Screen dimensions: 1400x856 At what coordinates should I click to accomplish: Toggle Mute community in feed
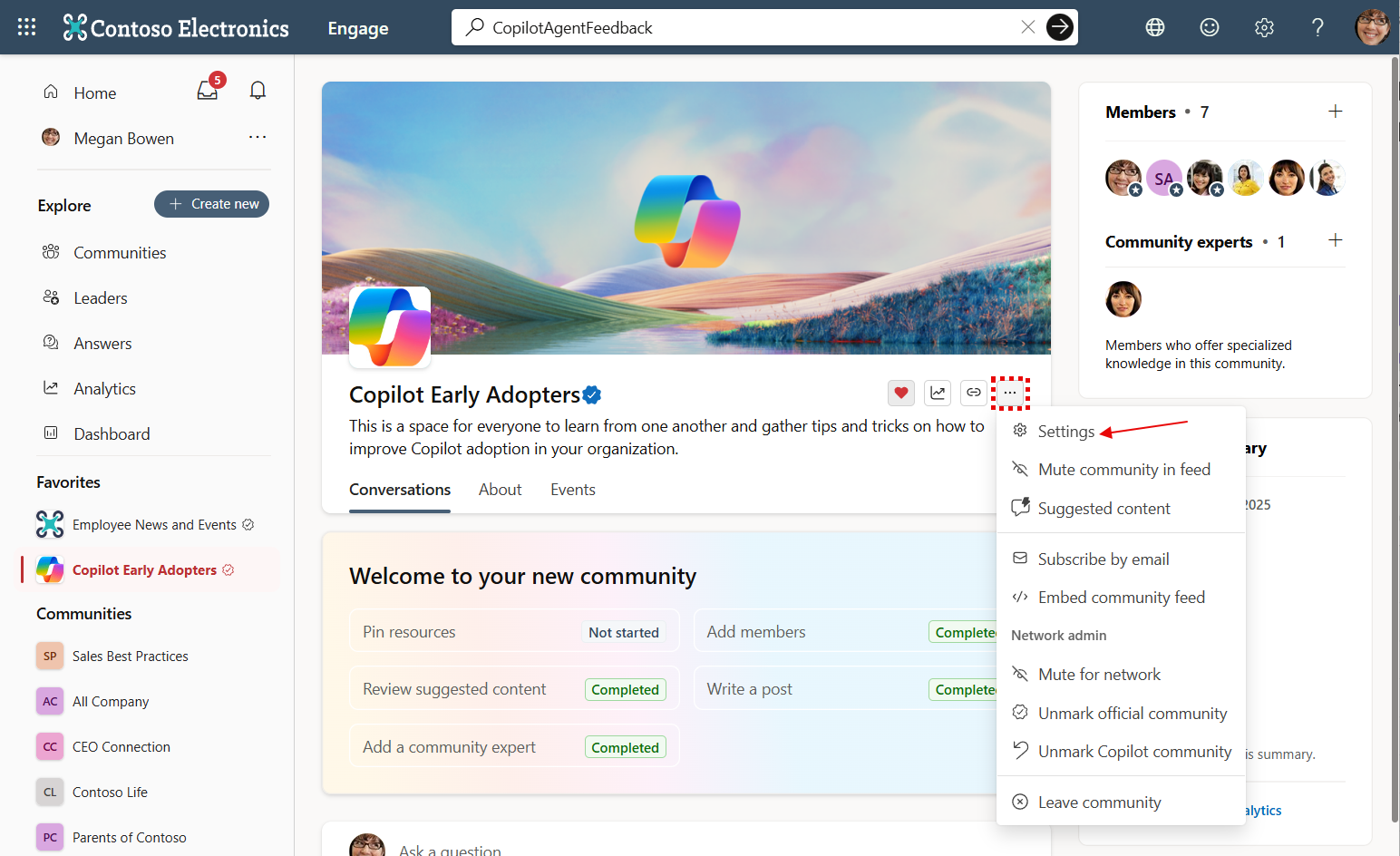coord(1123,470)
